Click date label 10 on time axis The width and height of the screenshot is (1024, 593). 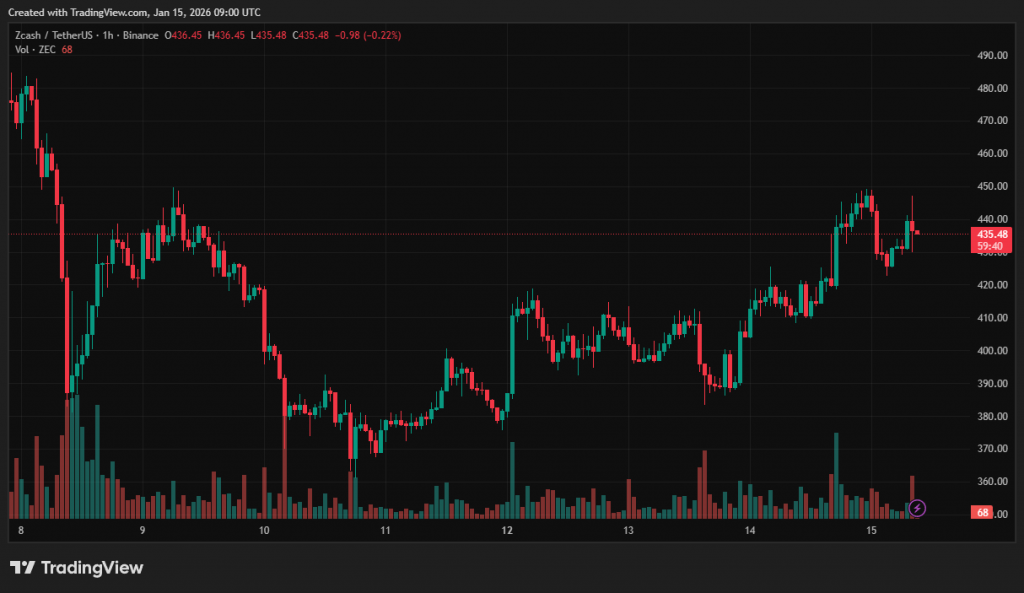pyautogui.click(x=264, y=531)
